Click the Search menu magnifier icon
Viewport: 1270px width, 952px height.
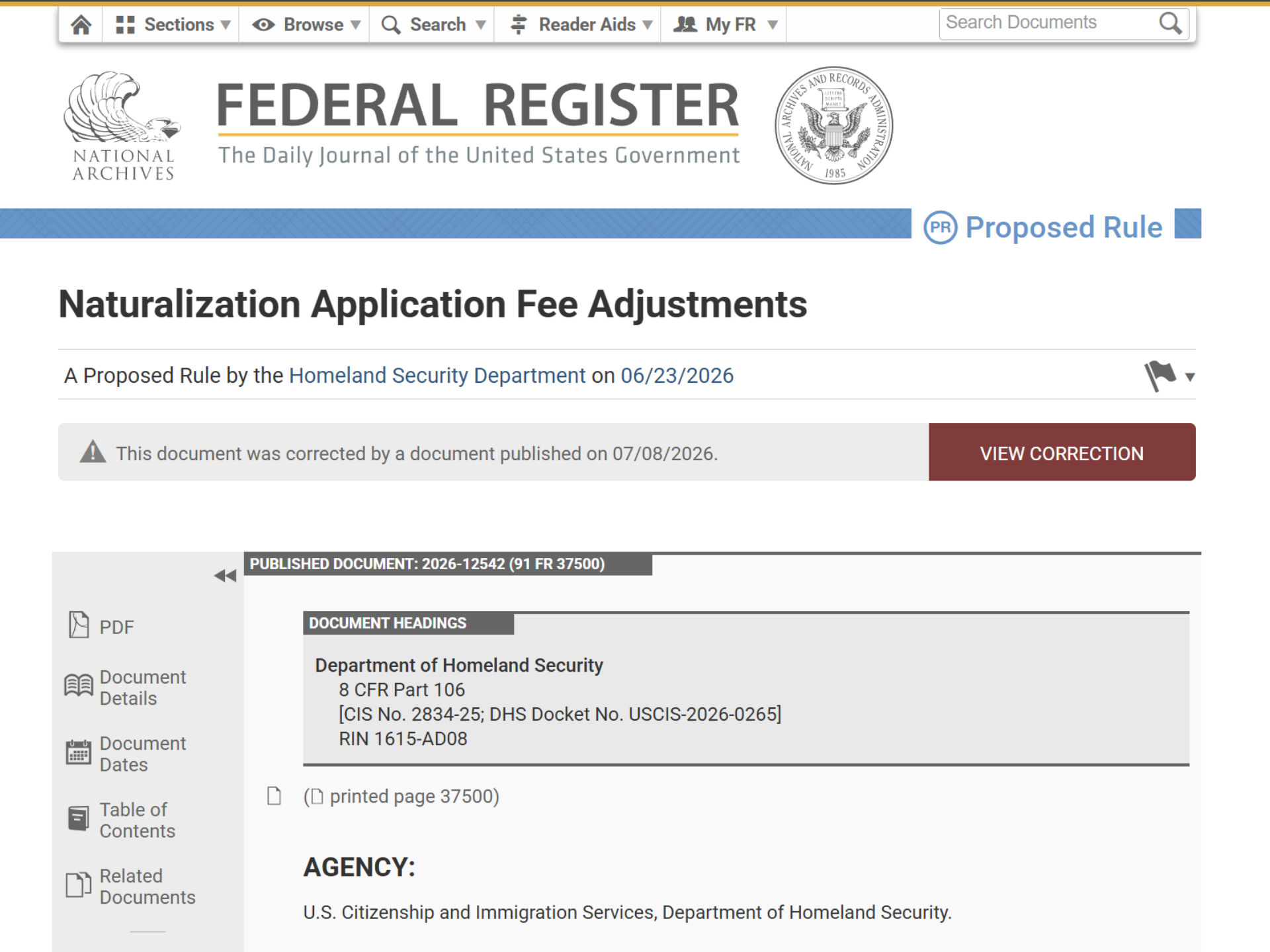pyautogui.click(x=391, y=25)
